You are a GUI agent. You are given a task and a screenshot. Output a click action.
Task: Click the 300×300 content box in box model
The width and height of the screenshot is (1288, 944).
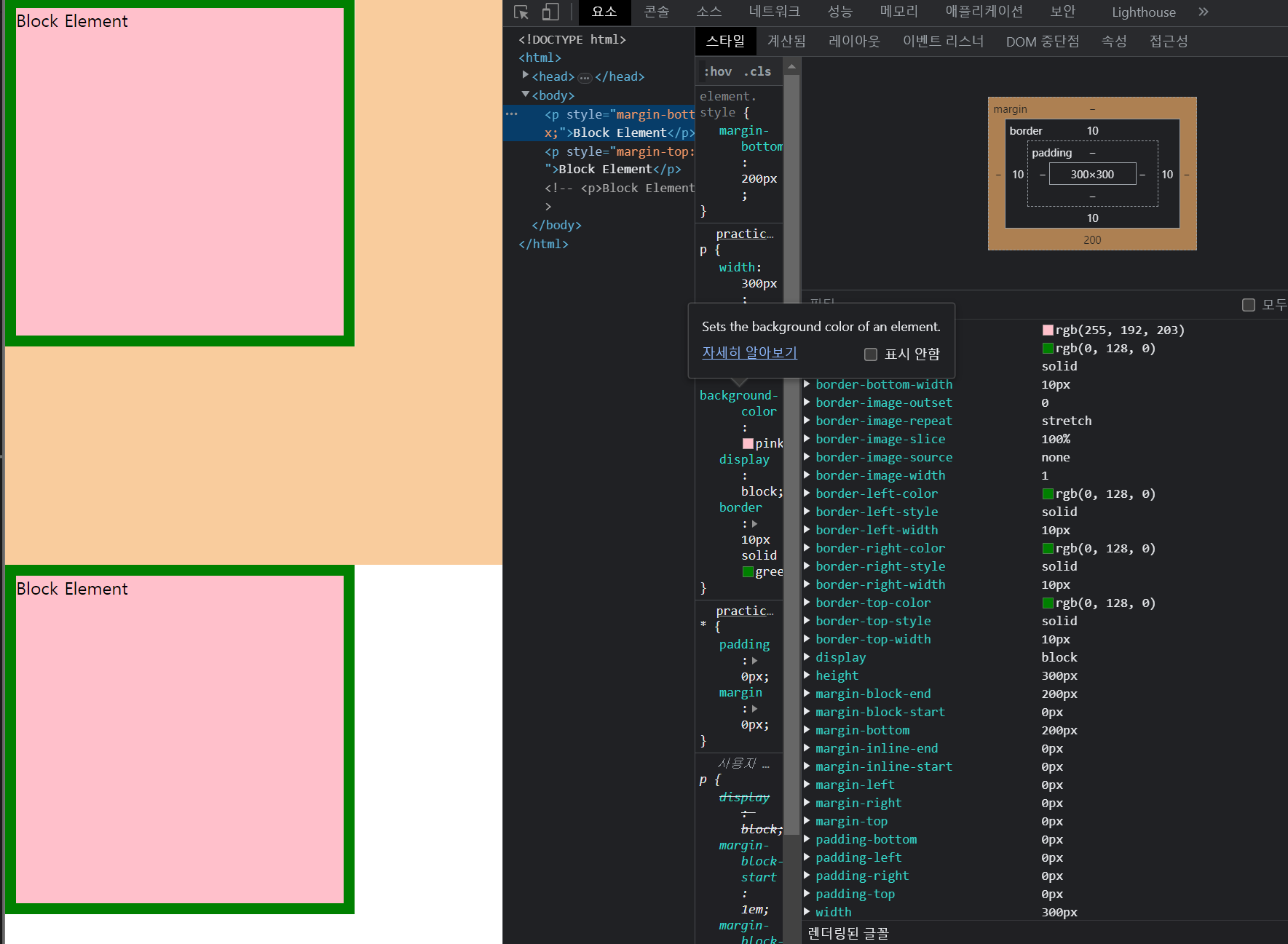(x=1092, y=175)
